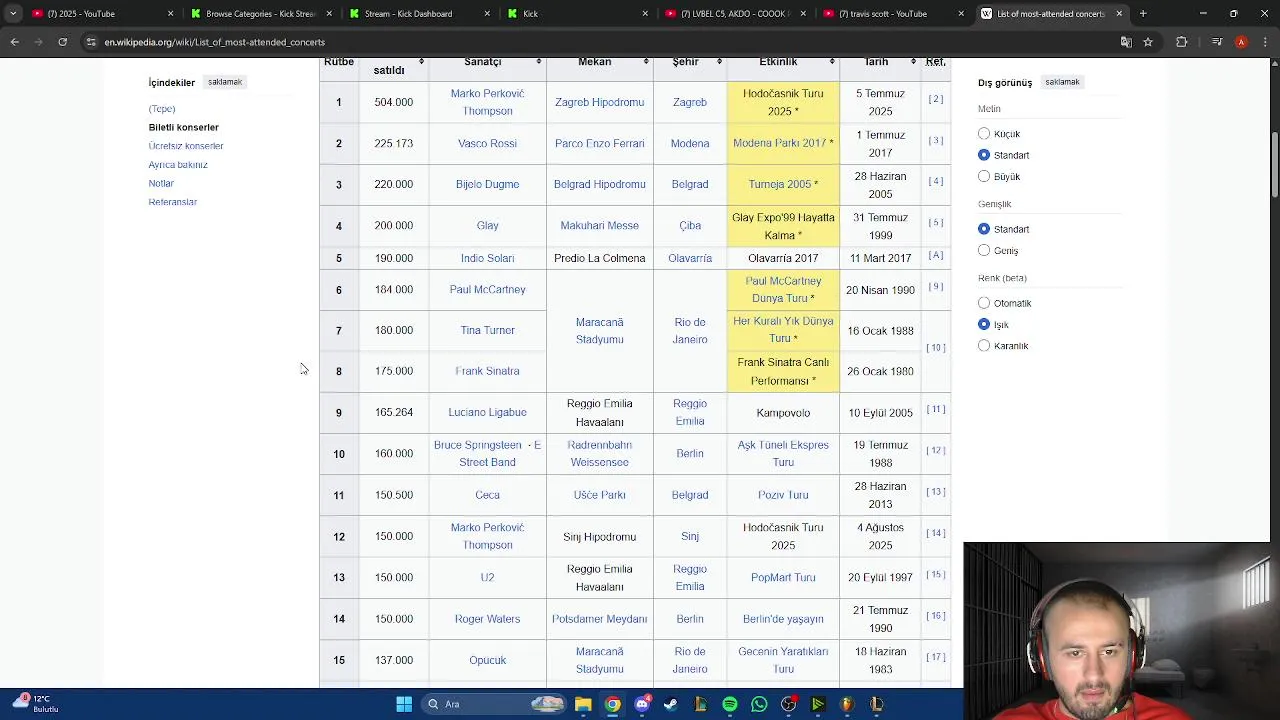Sort table by the Mekan column arrow

646,62
